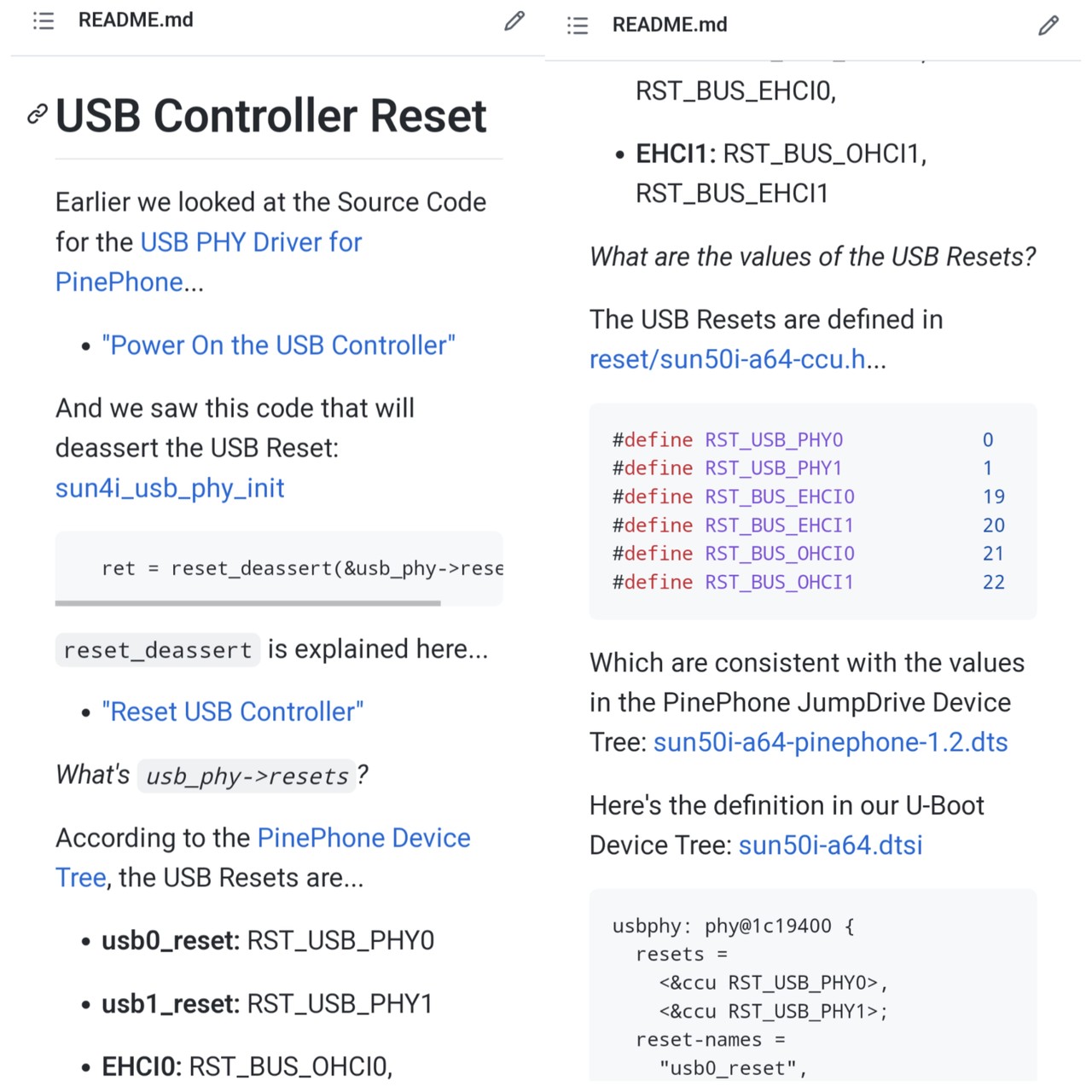Click the USB Controller Reset heading
This screenshot has width=1092, height=1092.
[270, 116]
